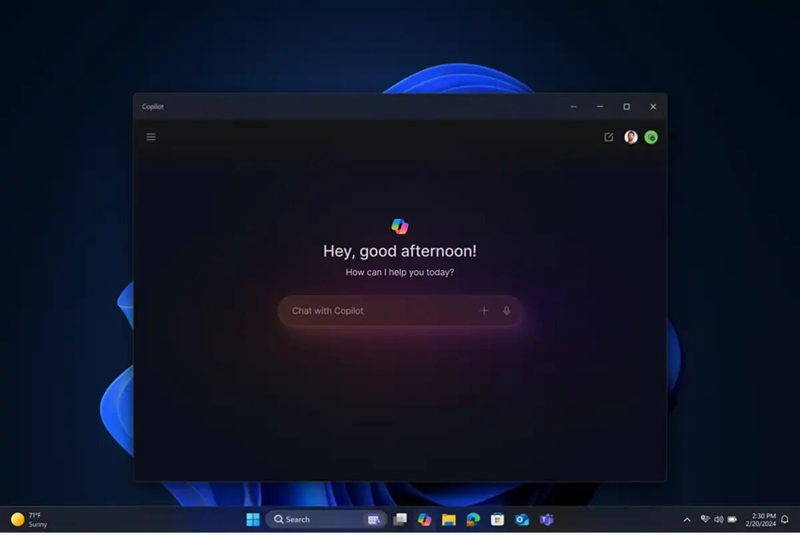Click the green circular icon beside avatar
The image size is (800, 535).
[651, 137]
